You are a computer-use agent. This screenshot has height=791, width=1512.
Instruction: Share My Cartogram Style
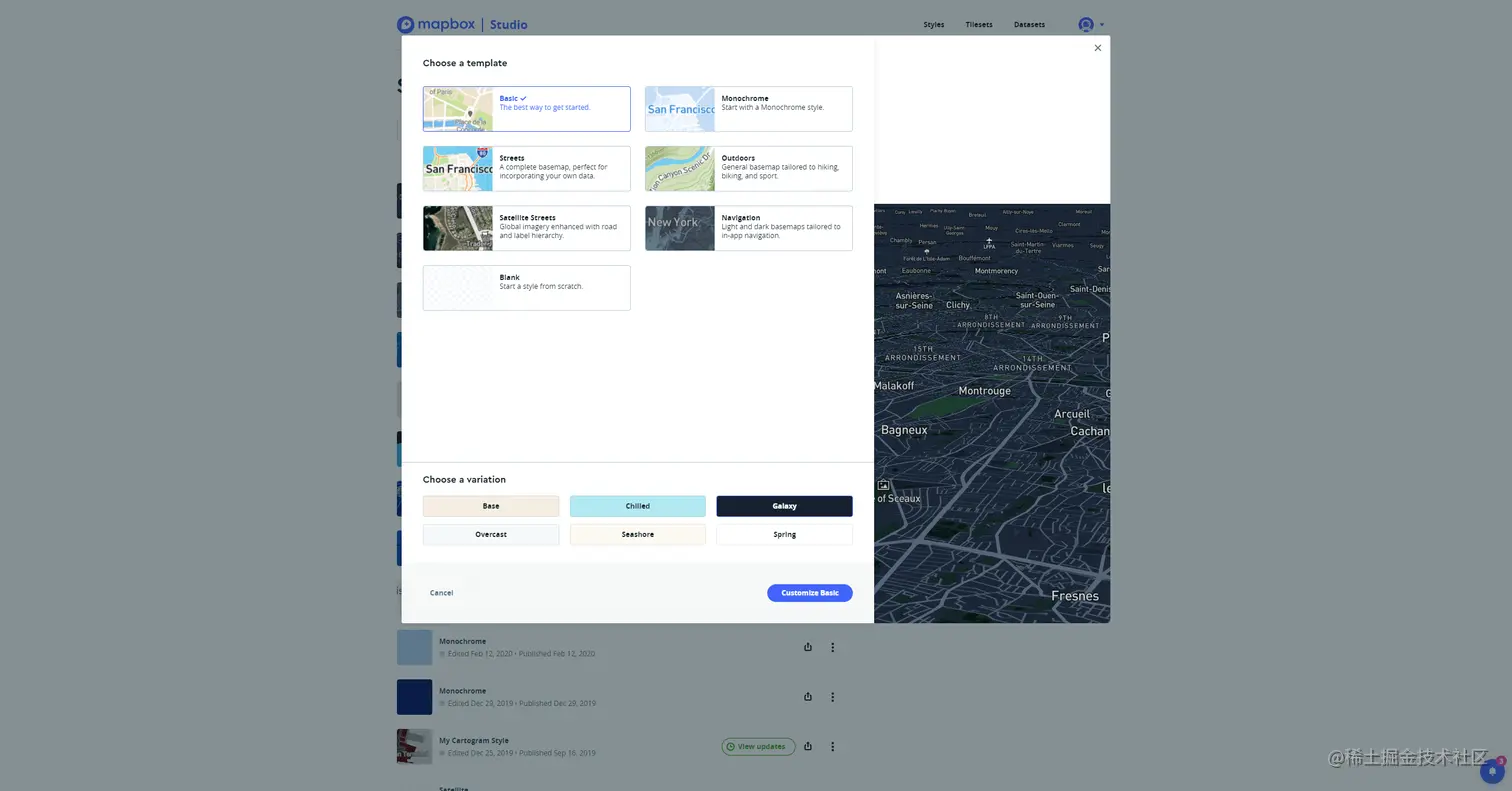coord(808,746)
